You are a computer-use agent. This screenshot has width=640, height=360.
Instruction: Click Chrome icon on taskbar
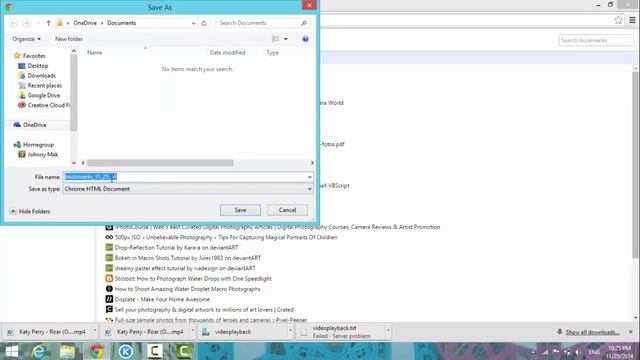97,351
